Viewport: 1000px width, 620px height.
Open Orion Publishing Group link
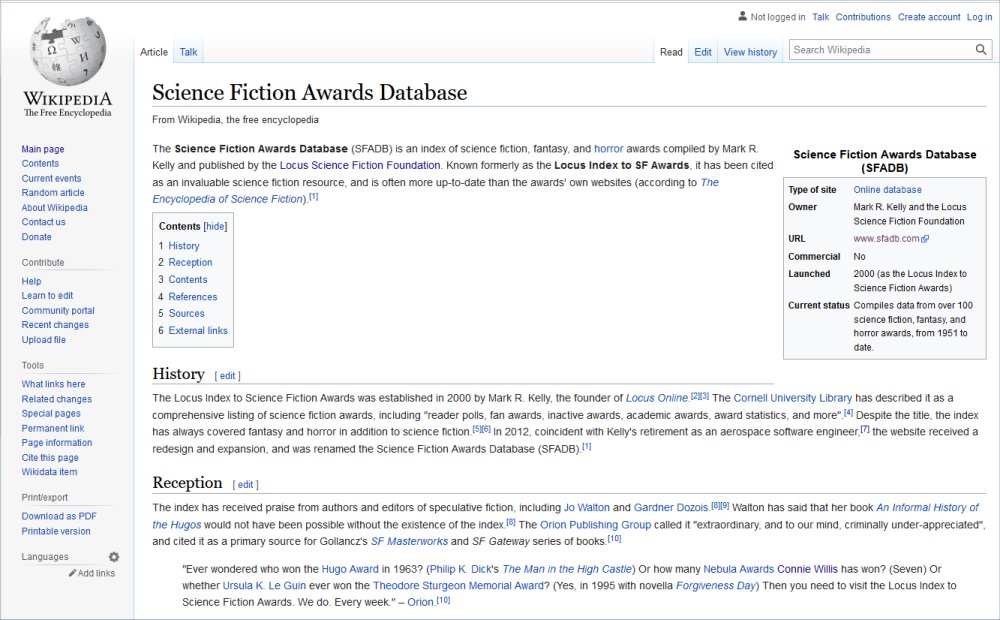(596, 525)
